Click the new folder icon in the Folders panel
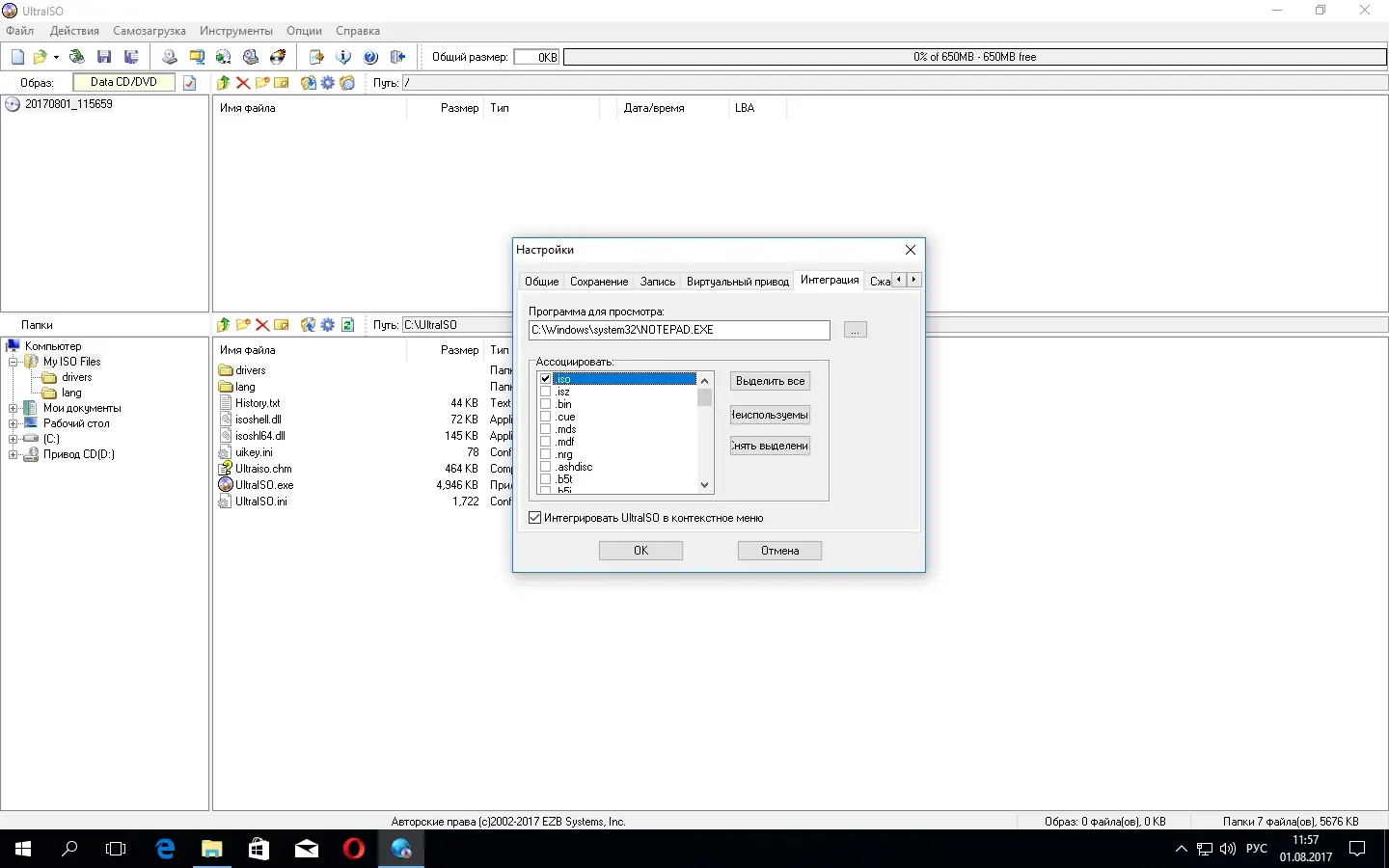Viewport: 1389px width, 868px height. (242, 325)
